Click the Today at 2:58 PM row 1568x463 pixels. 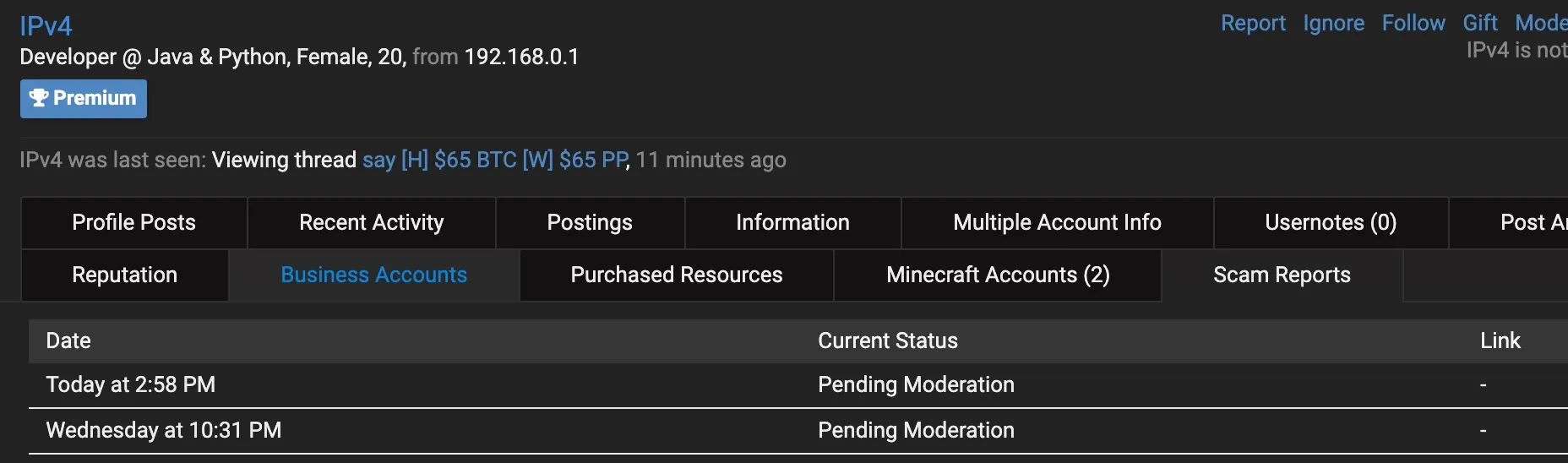click(131, 385)
